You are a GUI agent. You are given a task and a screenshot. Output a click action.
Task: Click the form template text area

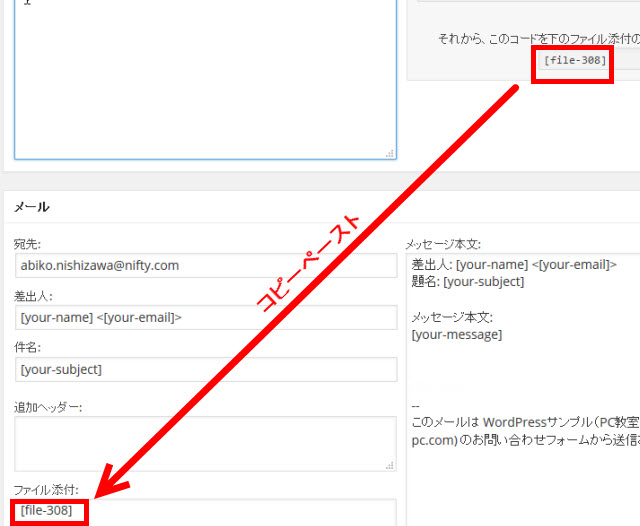coord(205,79)
